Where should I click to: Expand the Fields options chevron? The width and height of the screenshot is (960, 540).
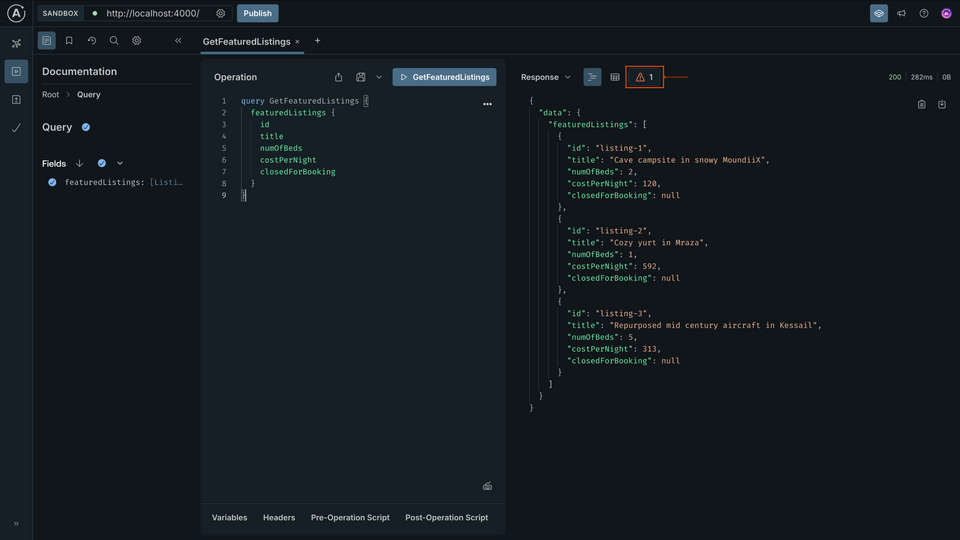point(120,163)
